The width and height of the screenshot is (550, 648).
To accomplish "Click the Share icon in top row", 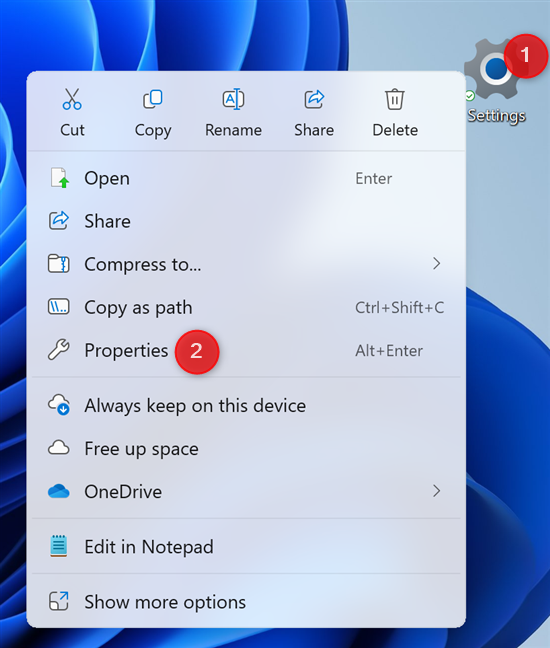I will [314, 99].
